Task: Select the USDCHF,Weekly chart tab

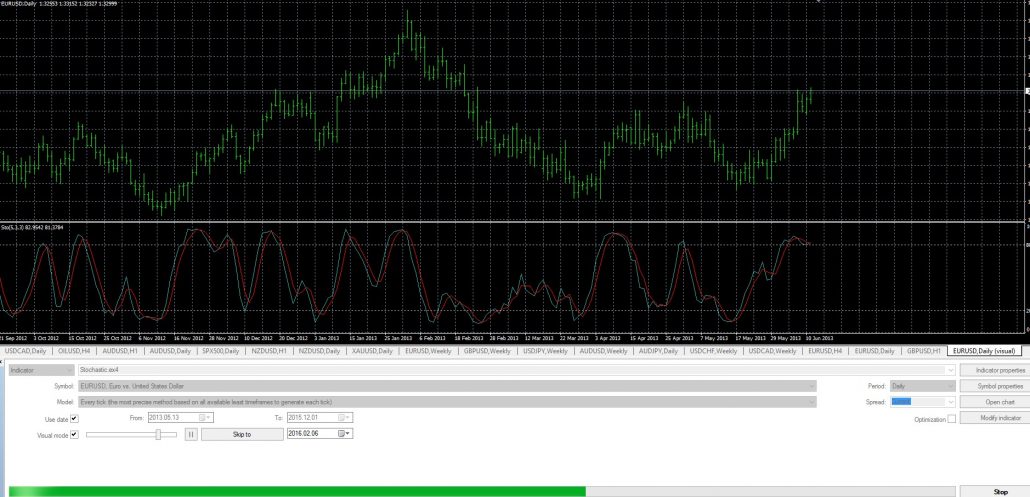Action: 713,351
